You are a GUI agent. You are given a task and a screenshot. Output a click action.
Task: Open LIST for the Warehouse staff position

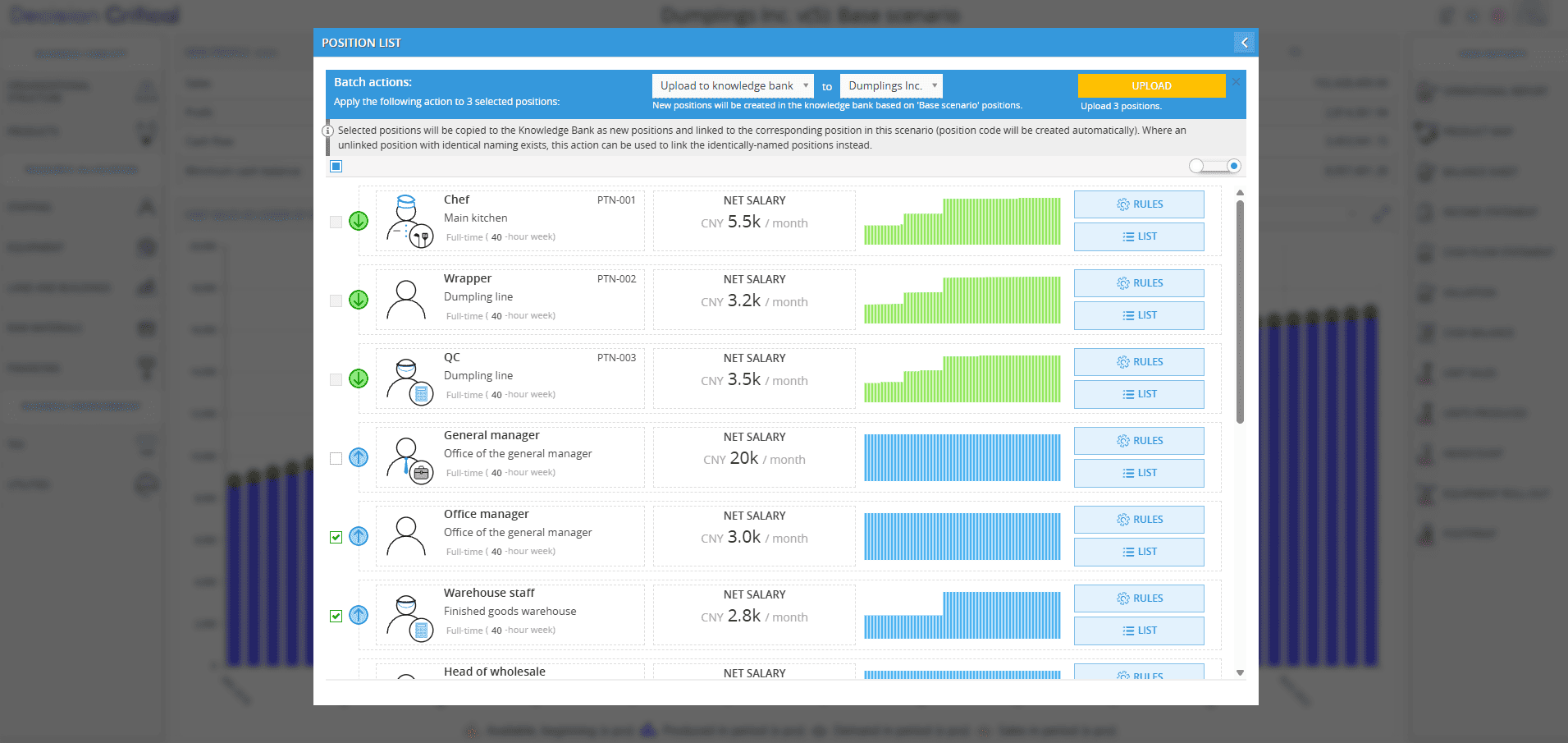click(x=1139, y=631)
